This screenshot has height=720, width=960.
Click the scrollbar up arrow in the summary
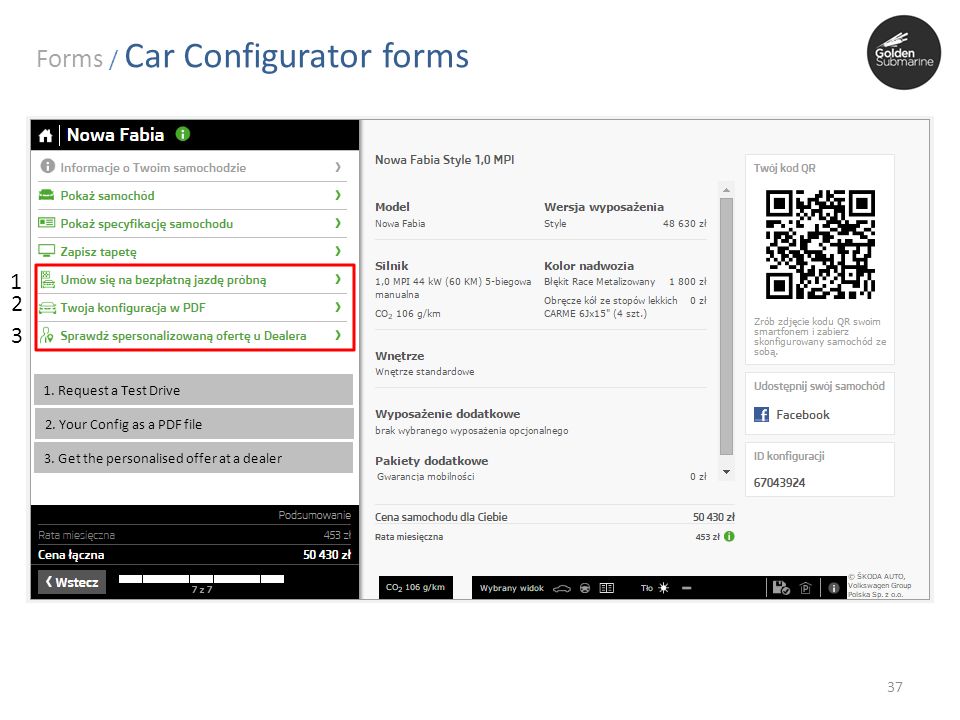tap(726, 190)
